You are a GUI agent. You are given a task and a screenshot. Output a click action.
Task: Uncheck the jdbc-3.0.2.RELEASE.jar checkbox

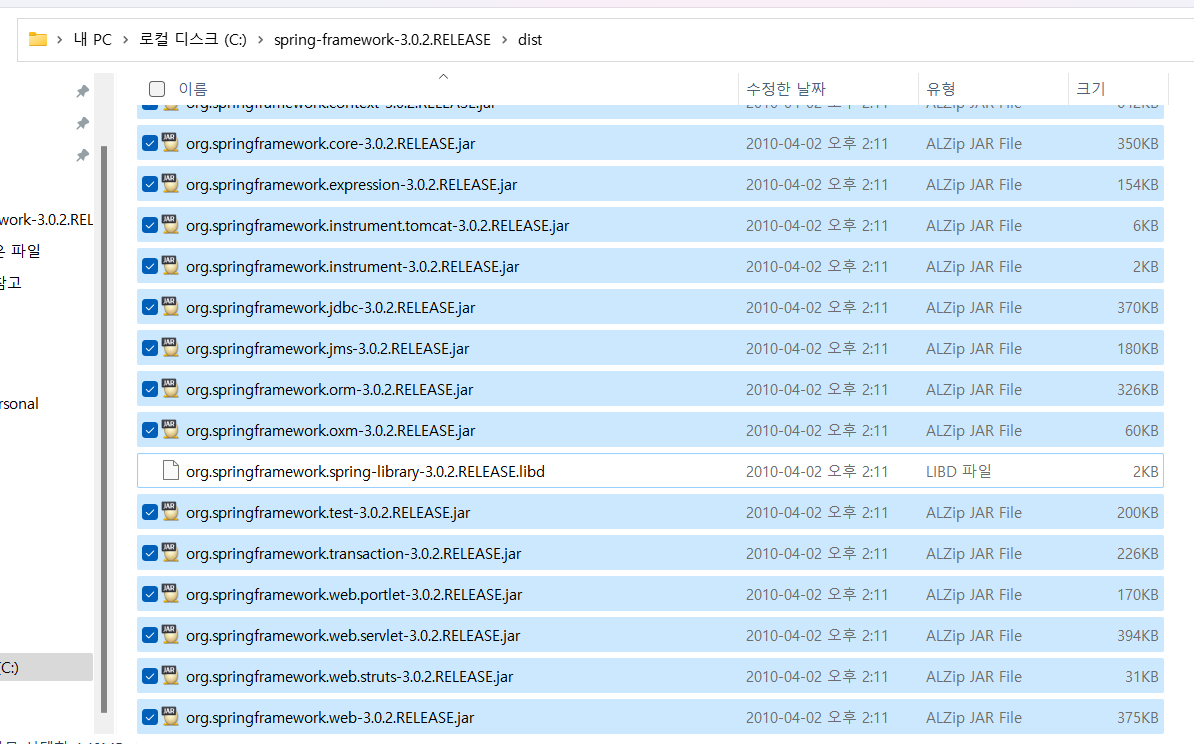coord(150,308)
